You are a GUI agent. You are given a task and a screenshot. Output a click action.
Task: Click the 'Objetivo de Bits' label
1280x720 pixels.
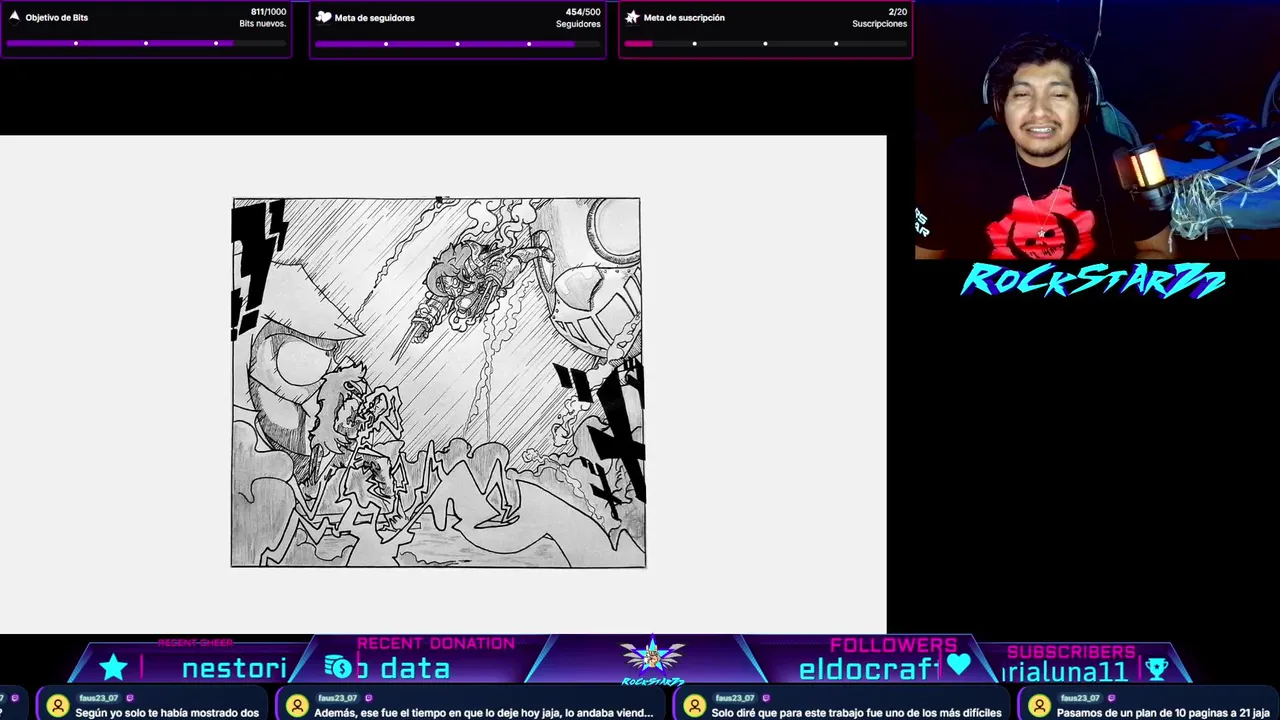[57, 18]
